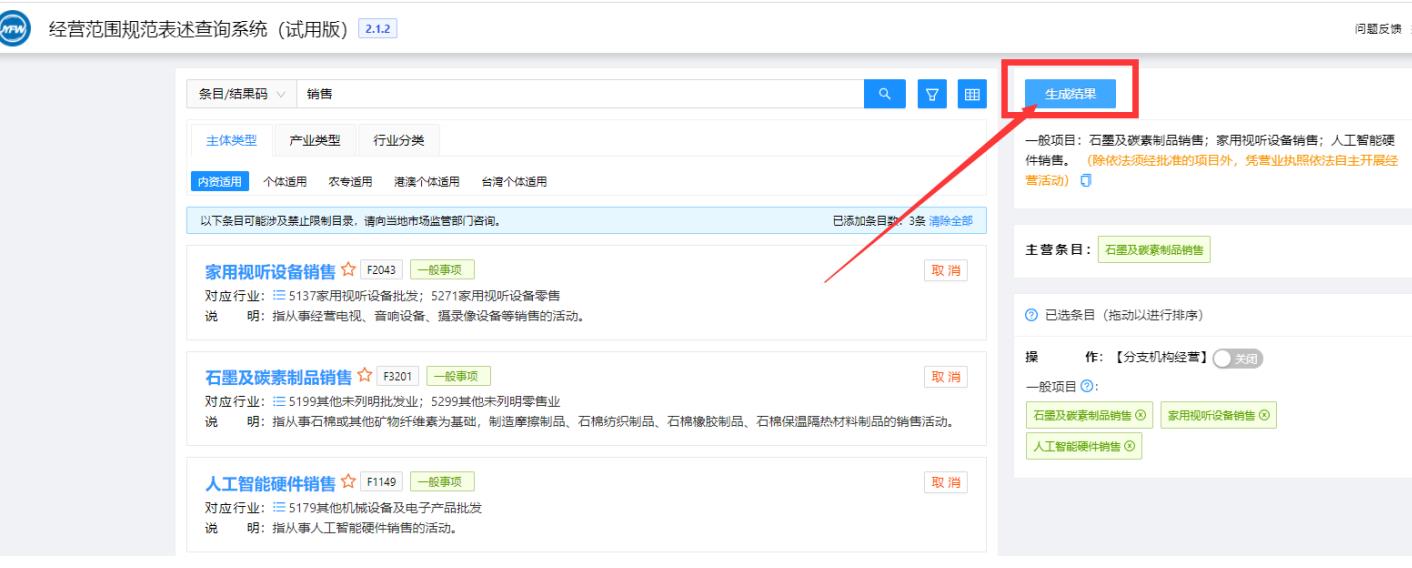
Task: Switch to the 产业类型 tab
Action: point(314,140)
